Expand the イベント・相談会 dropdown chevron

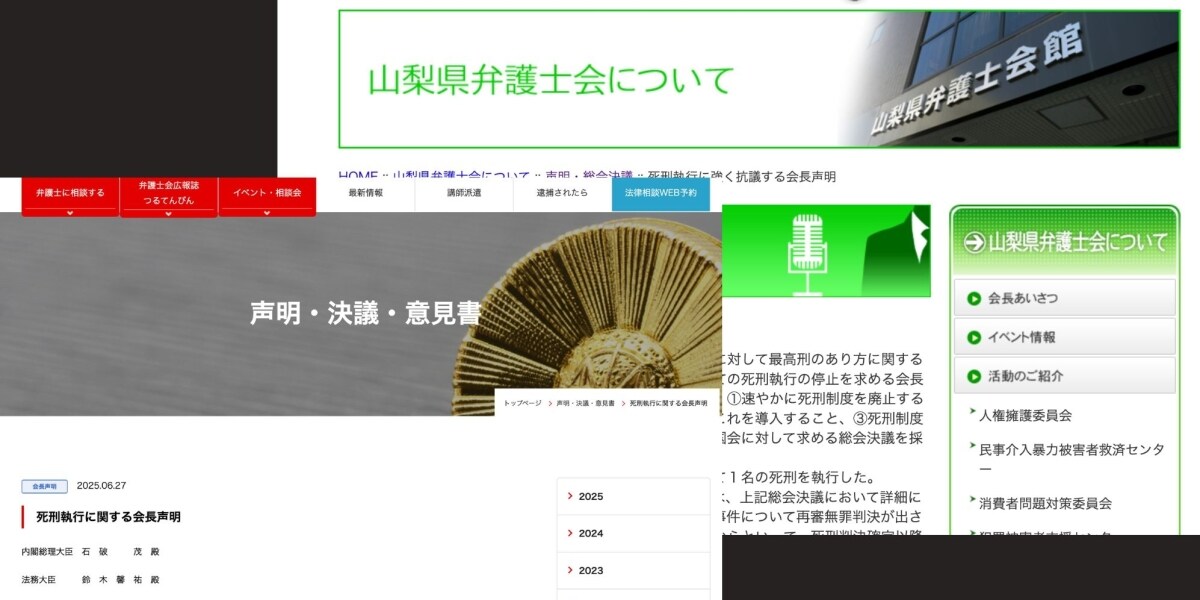pos(267,208)
